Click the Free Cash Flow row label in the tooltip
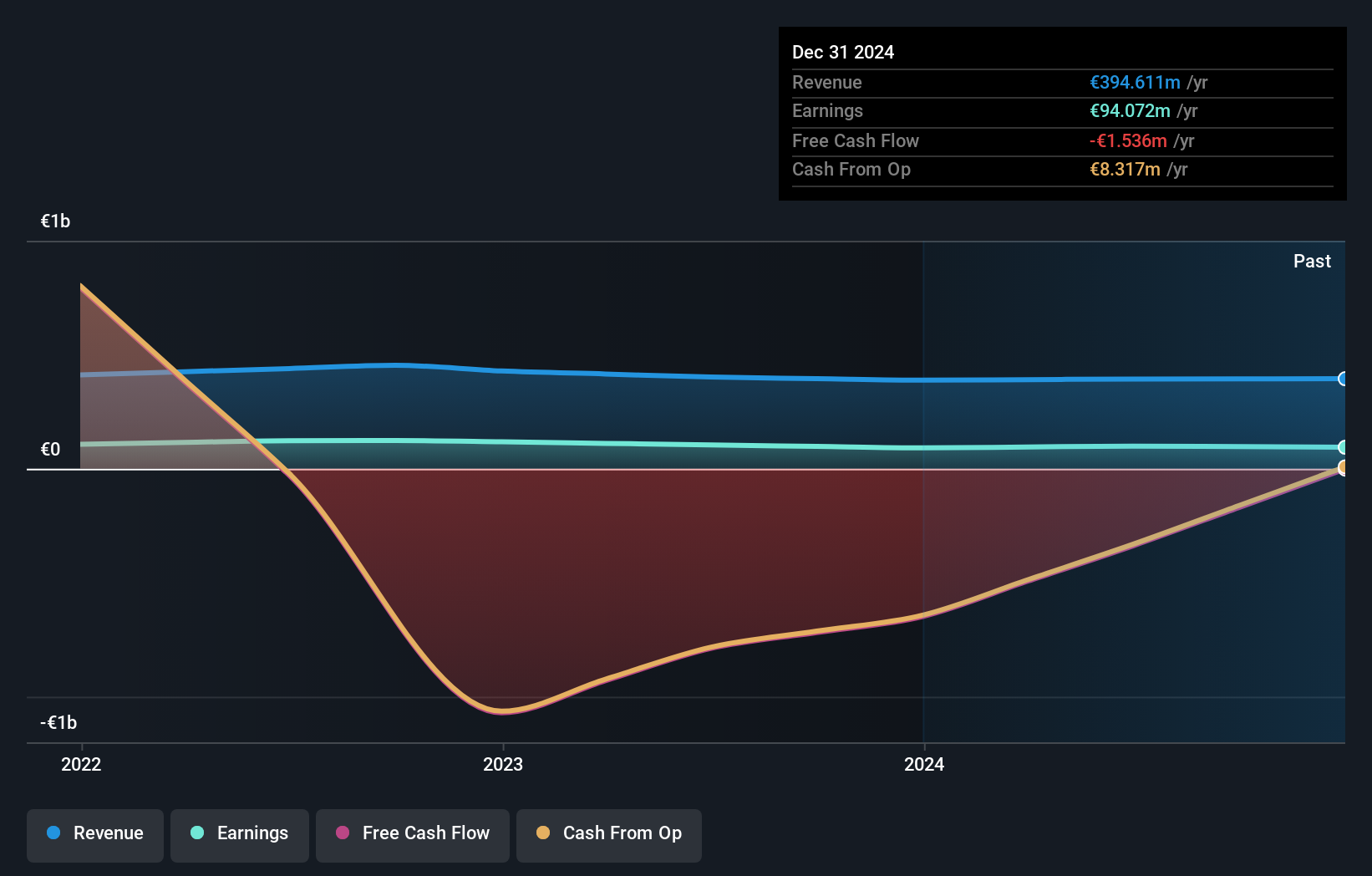 point(856,141)
